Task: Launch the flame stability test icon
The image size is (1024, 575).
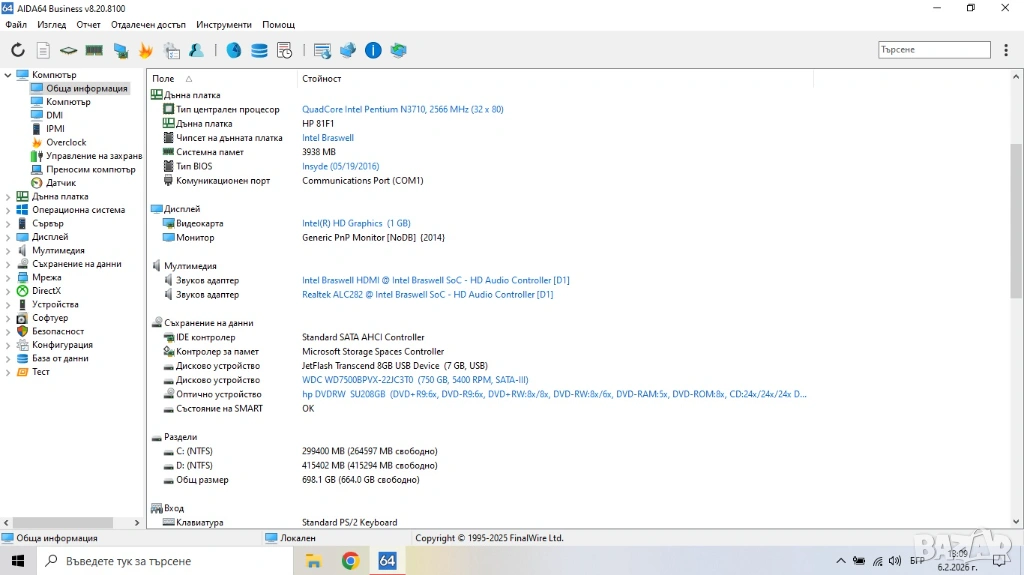Action: coord(146,50)
